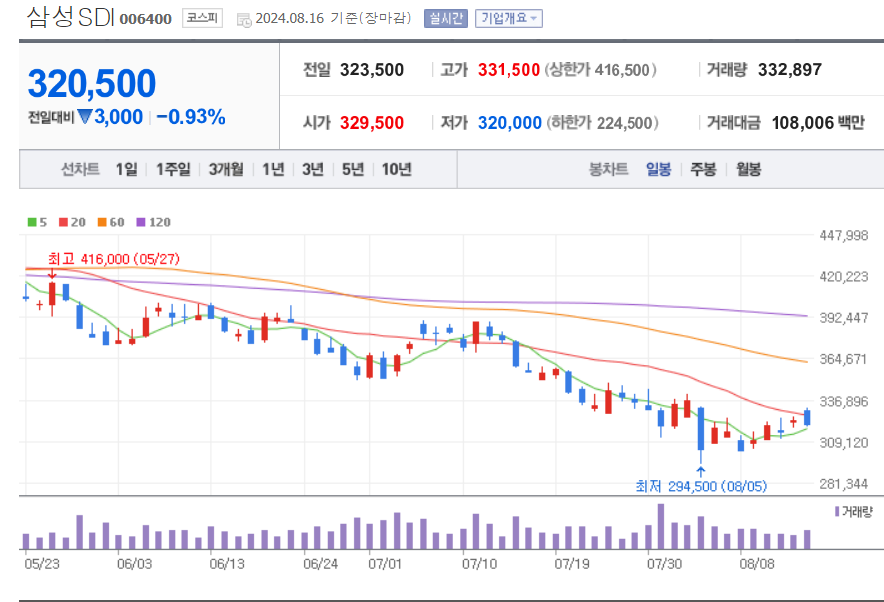Click the 코스피 market badge

click(202, 18)
